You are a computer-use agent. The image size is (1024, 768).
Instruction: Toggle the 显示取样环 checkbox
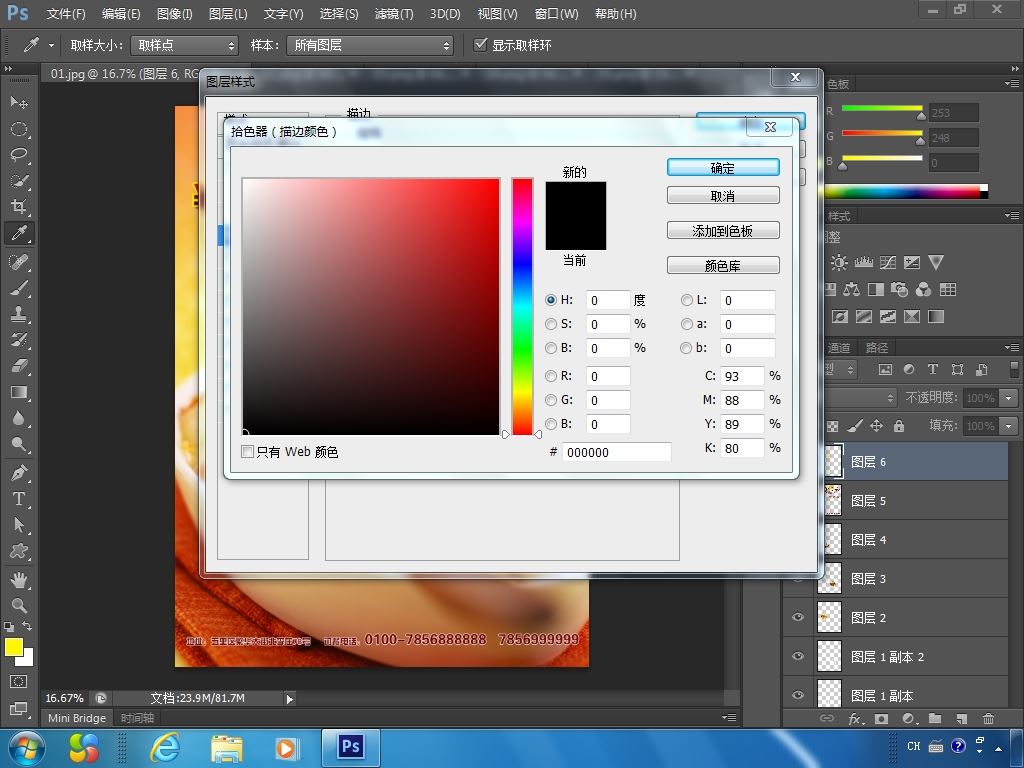(481, 45)
